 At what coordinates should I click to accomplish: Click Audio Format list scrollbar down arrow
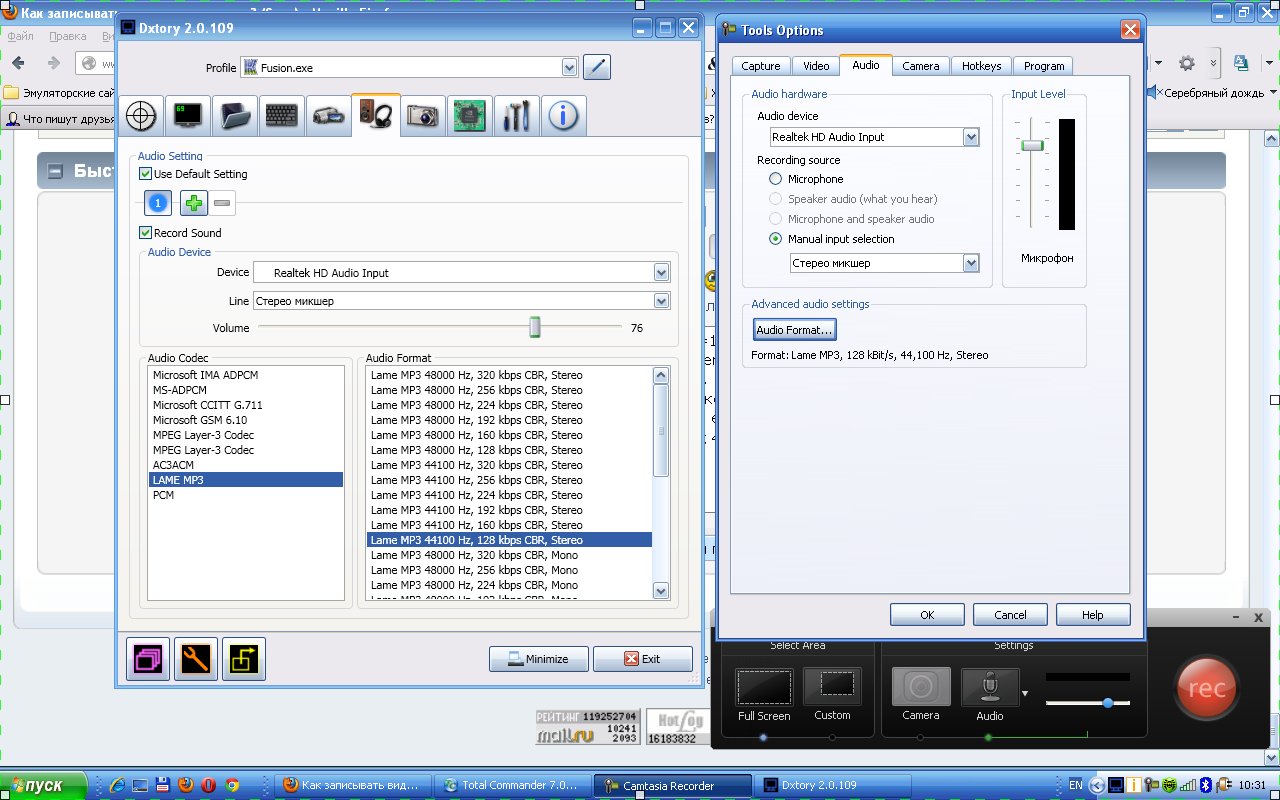click(661, 591)
